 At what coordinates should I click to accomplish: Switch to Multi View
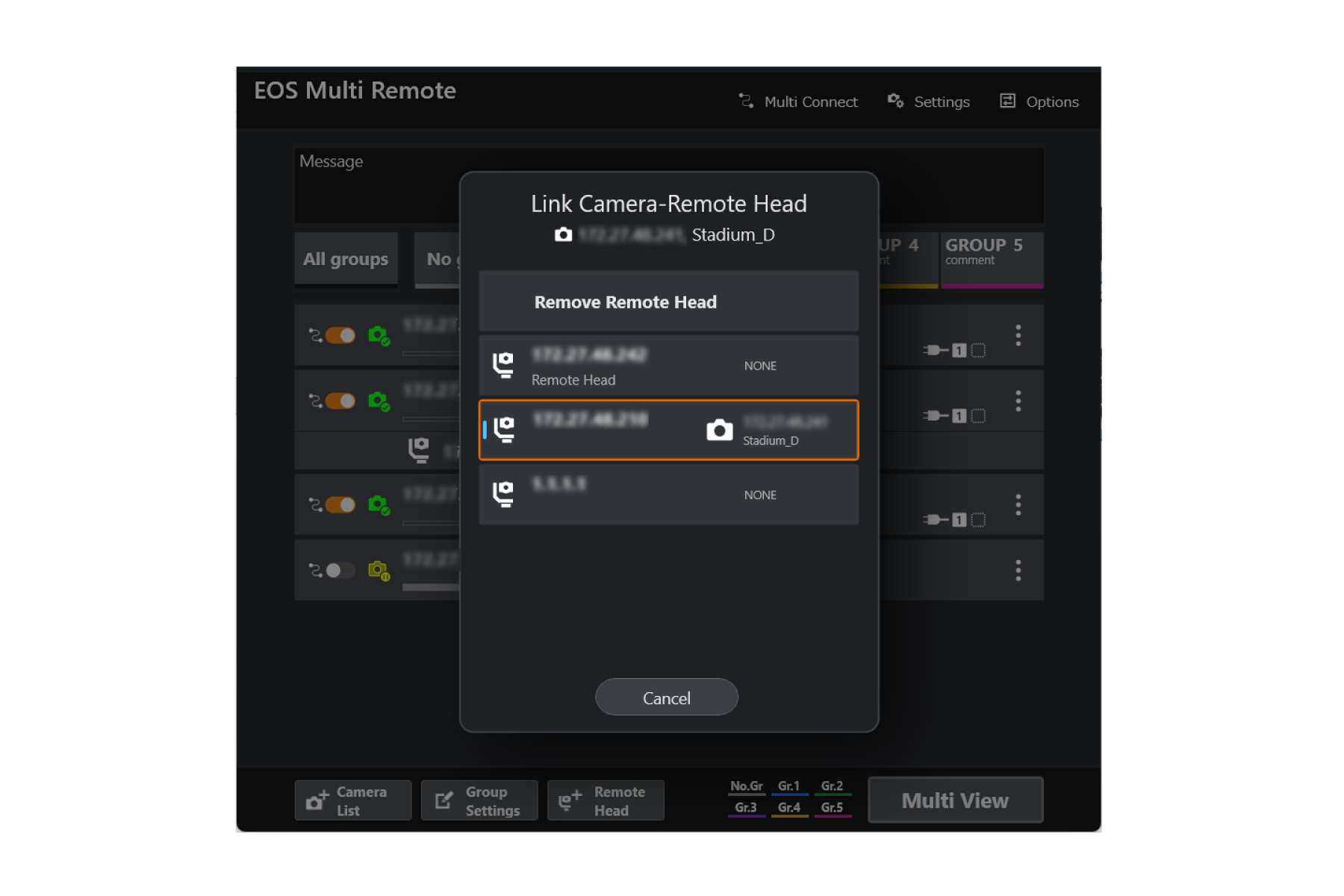pos(955,800)
